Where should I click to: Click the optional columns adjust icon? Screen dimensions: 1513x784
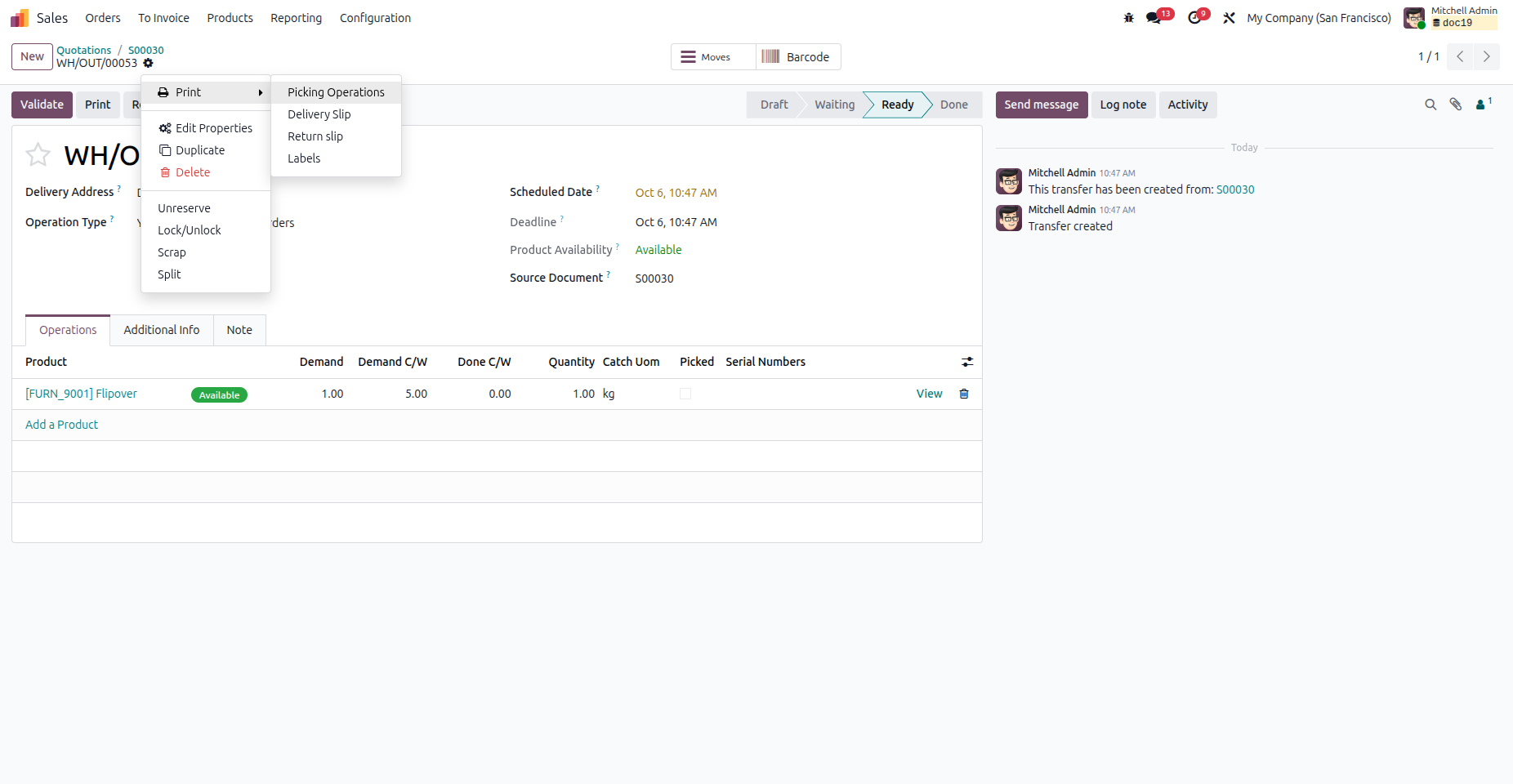click(x=967, y=362)
